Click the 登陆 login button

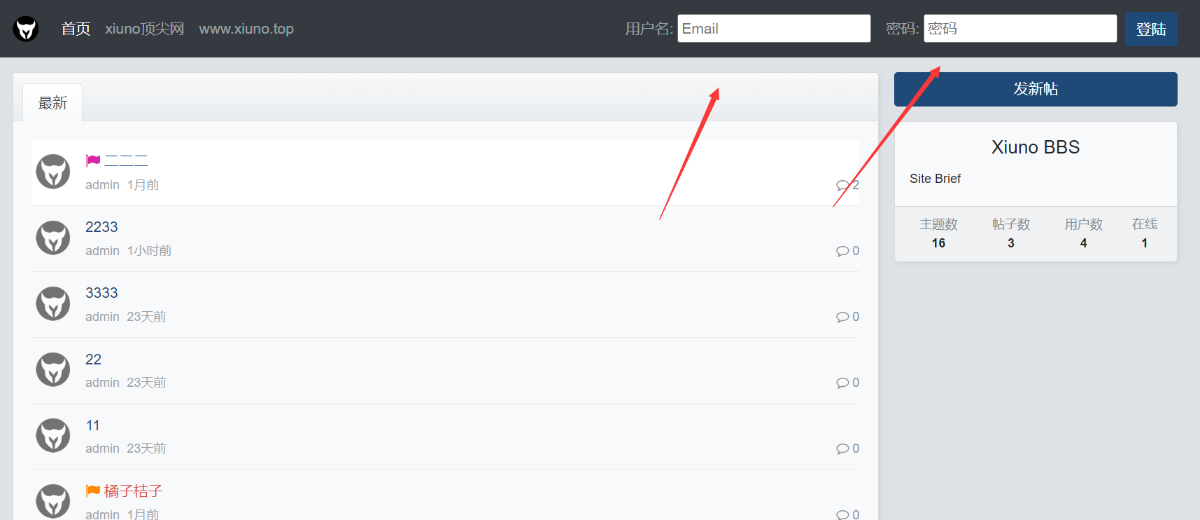pyautogui.click(x=1151, y=29)
